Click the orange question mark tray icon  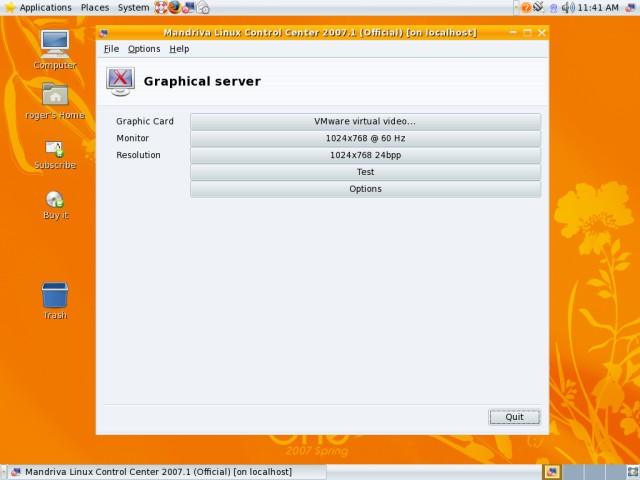pos(526,7)
